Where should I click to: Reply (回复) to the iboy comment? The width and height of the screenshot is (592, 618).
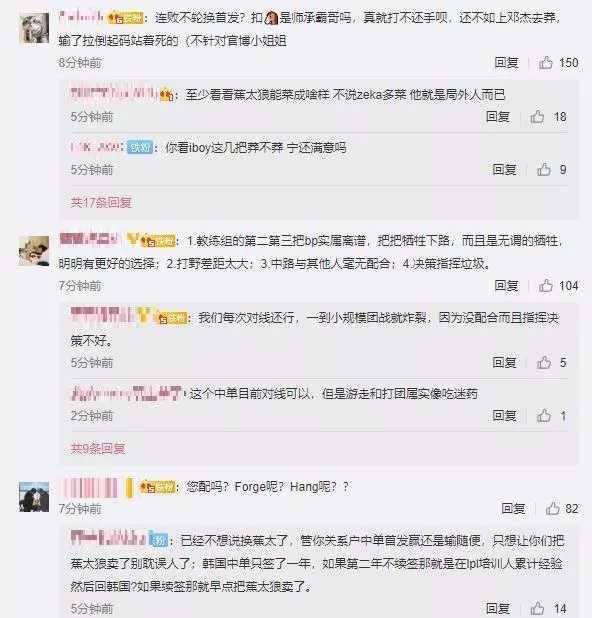click(504, 169)
